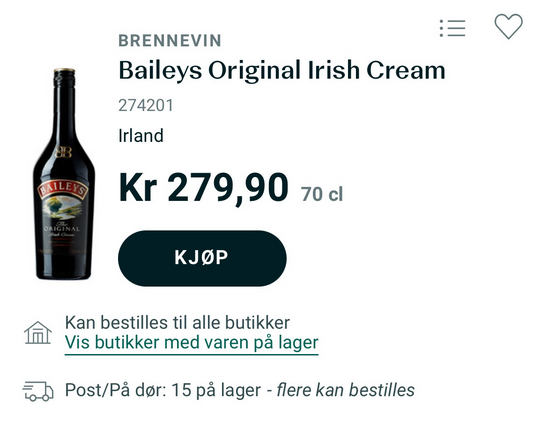Image resolution: width=548 pixels, height=421 pixels.
Task: Click the 15 på lager stock count
Action: click(216, 390)
